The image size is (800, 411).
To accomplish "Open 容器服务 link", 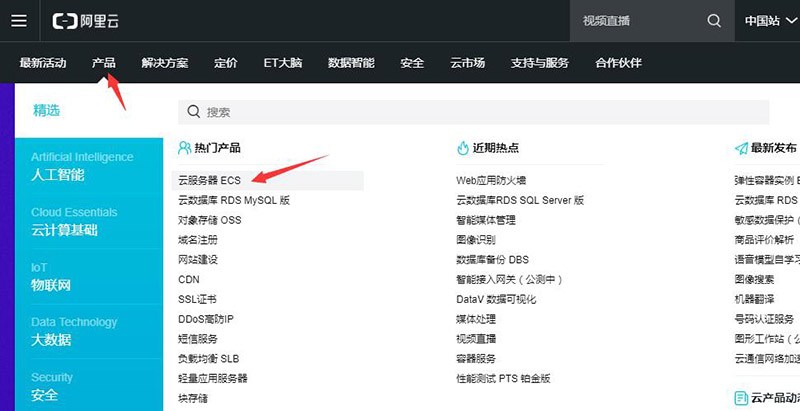I will [476, 359].
